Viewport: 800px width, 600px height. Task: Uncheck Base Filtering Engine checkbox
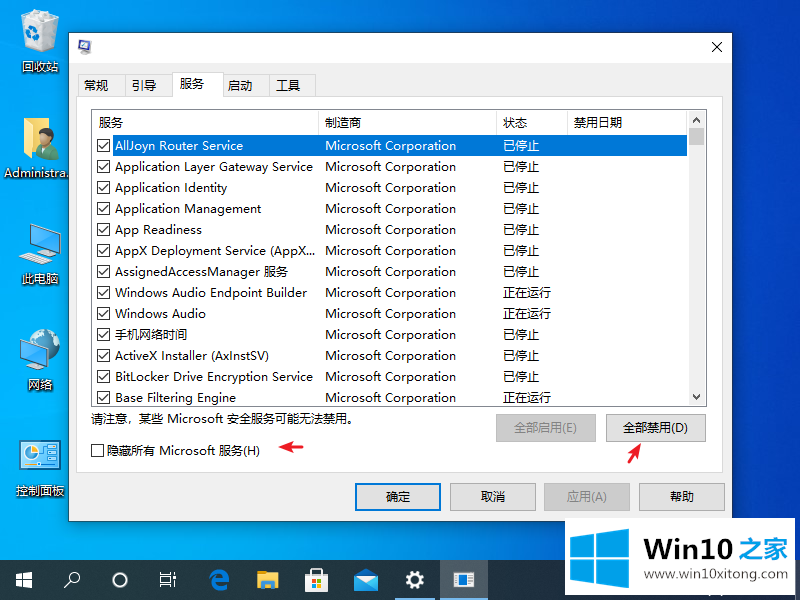coord(104,397)
